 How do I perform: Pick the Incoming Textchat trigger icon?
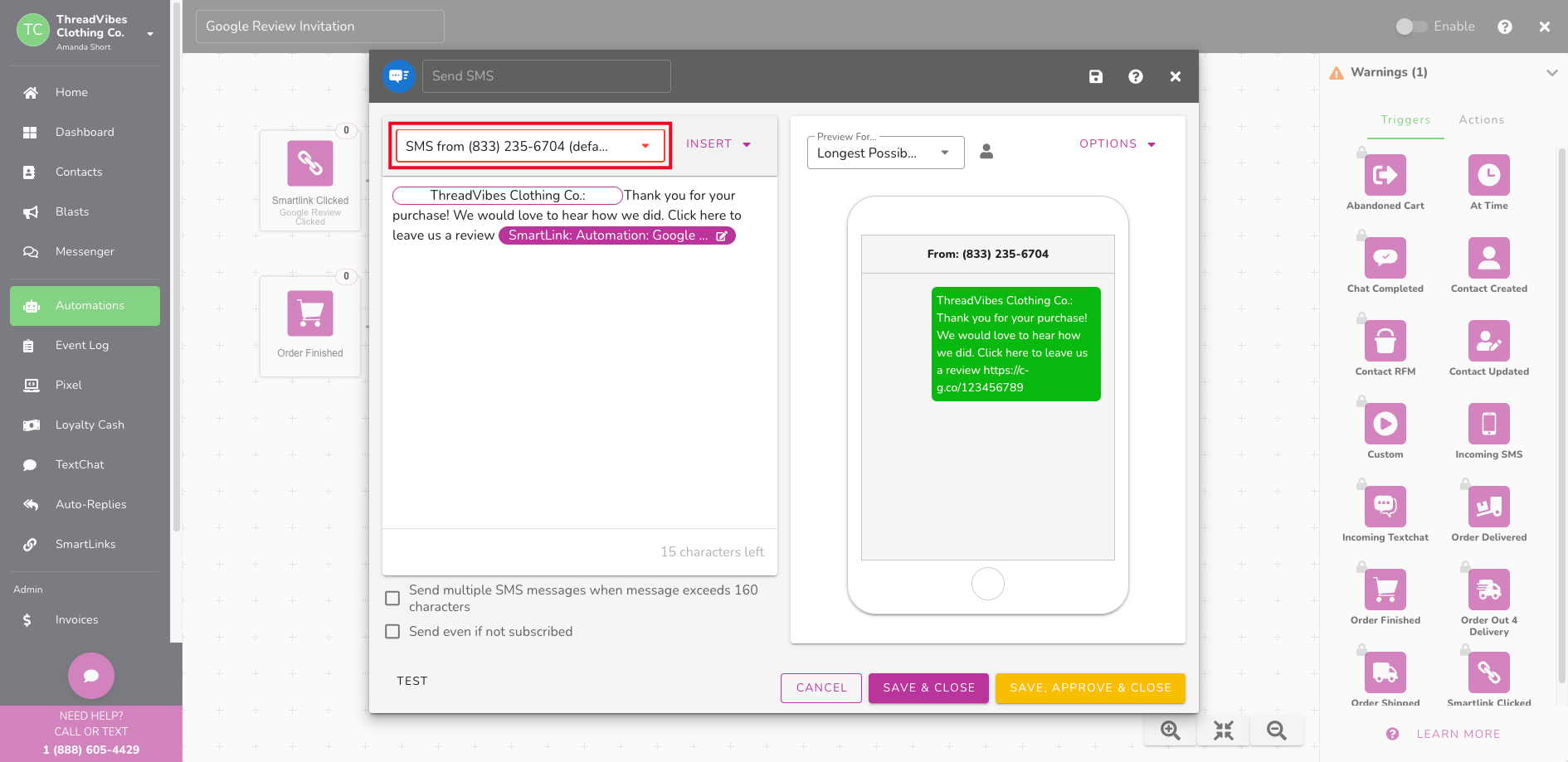coord(1385,507)
